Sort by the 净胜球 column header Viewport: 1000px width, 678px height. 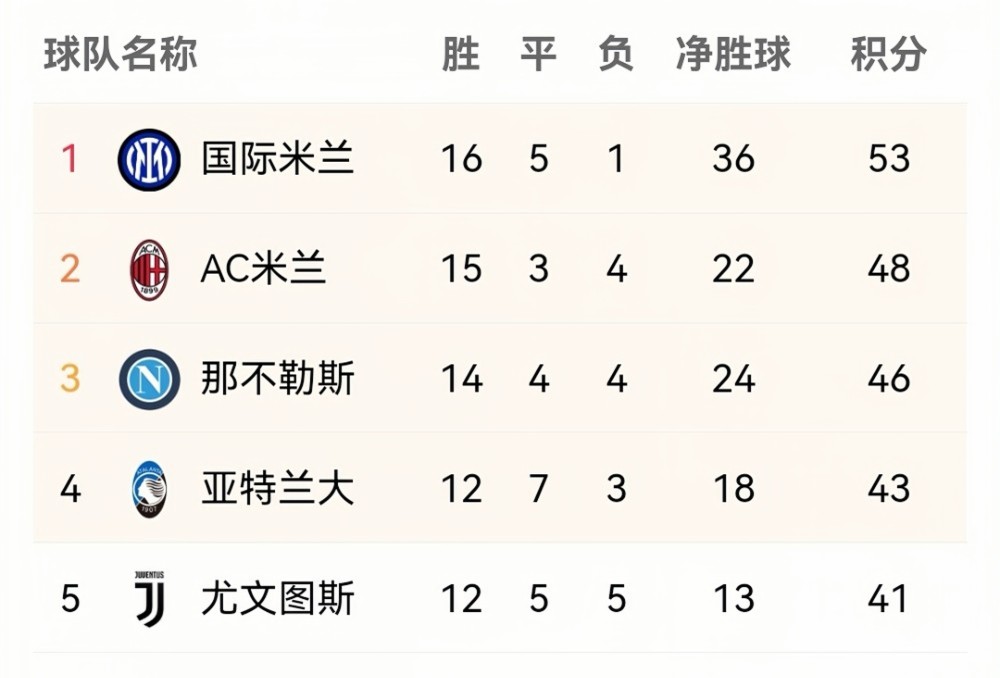[x=733, y=54]
